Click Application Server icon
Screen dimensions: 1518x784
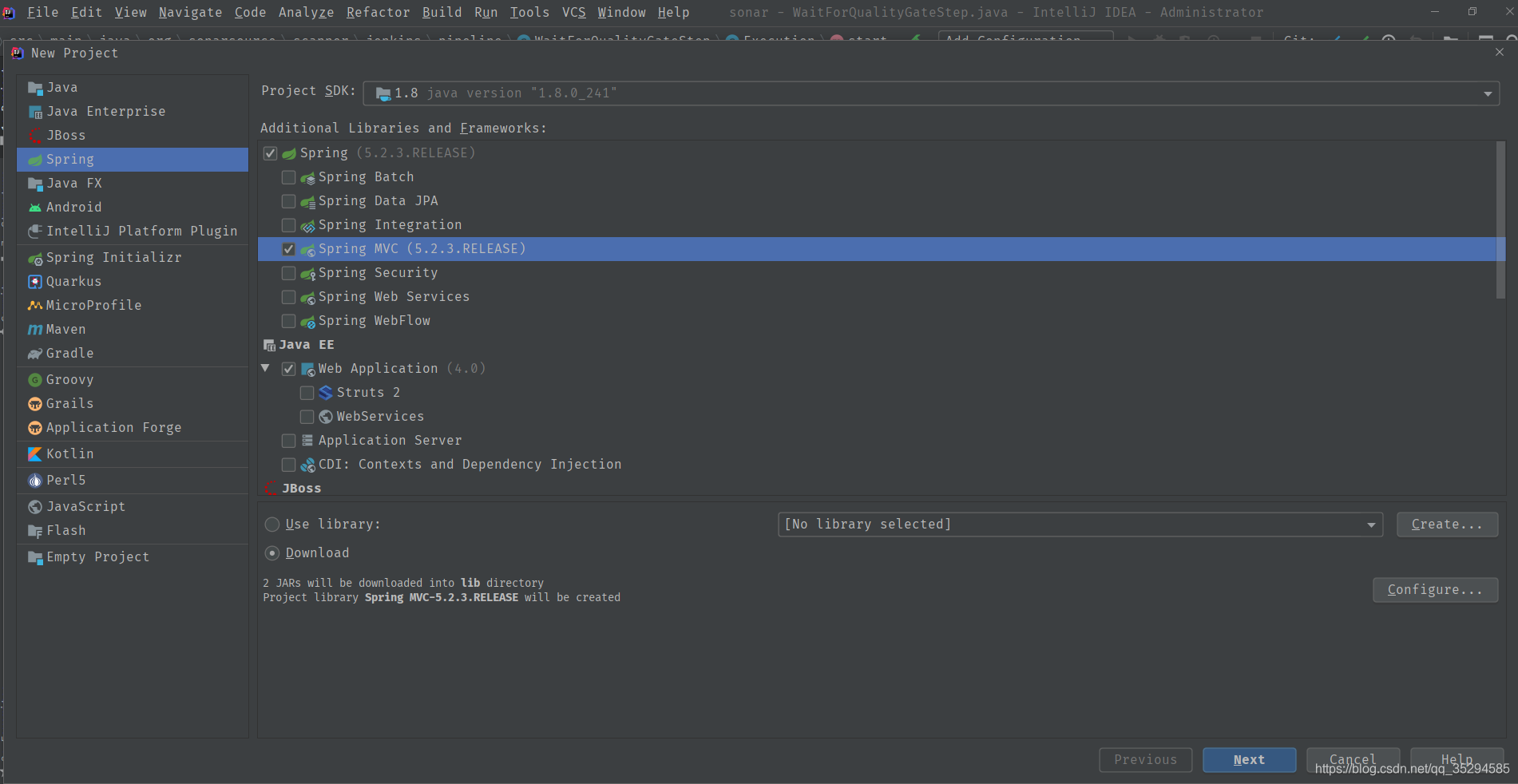click(307, 441)
